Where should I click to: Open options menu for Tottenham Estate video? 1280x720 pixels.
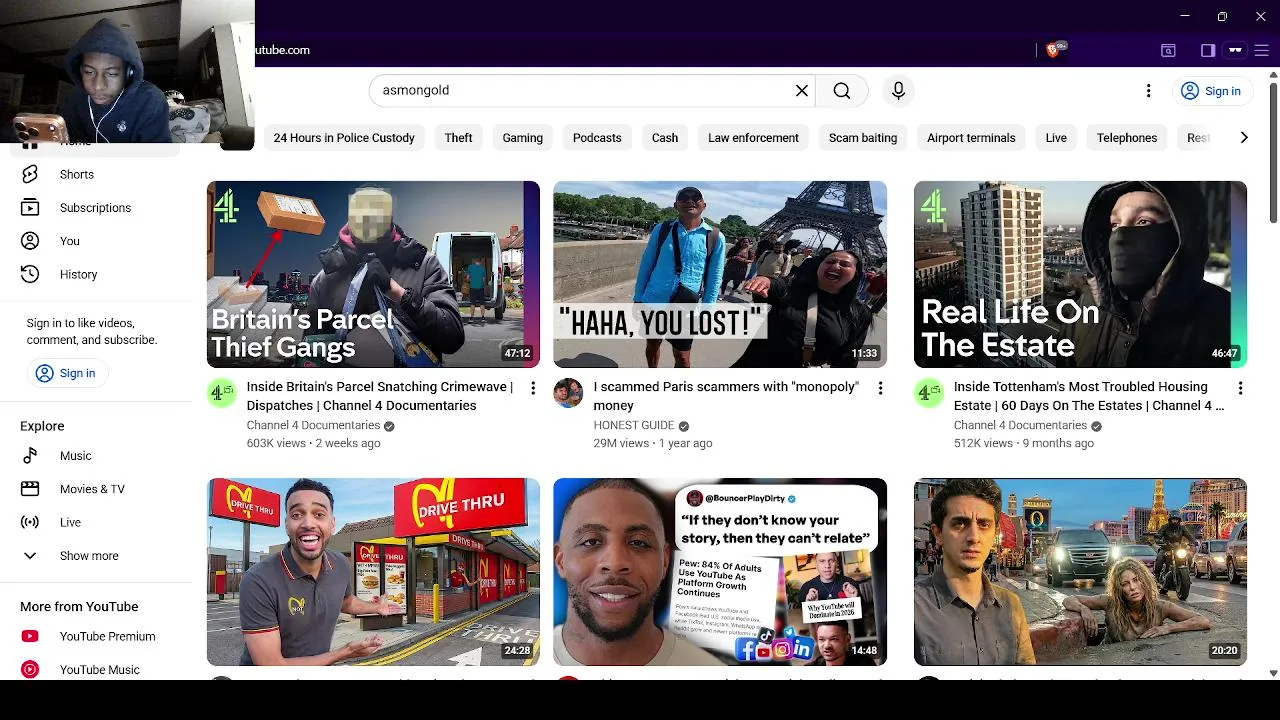1240,388
